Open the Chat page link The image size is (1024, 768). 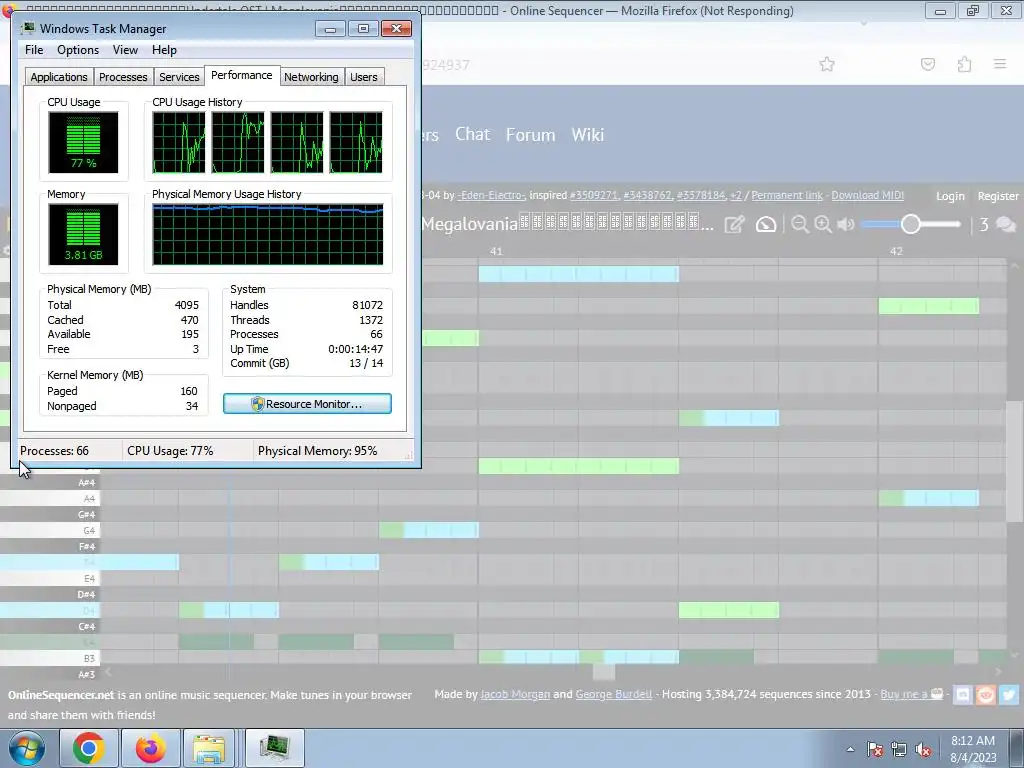point(472,135)
